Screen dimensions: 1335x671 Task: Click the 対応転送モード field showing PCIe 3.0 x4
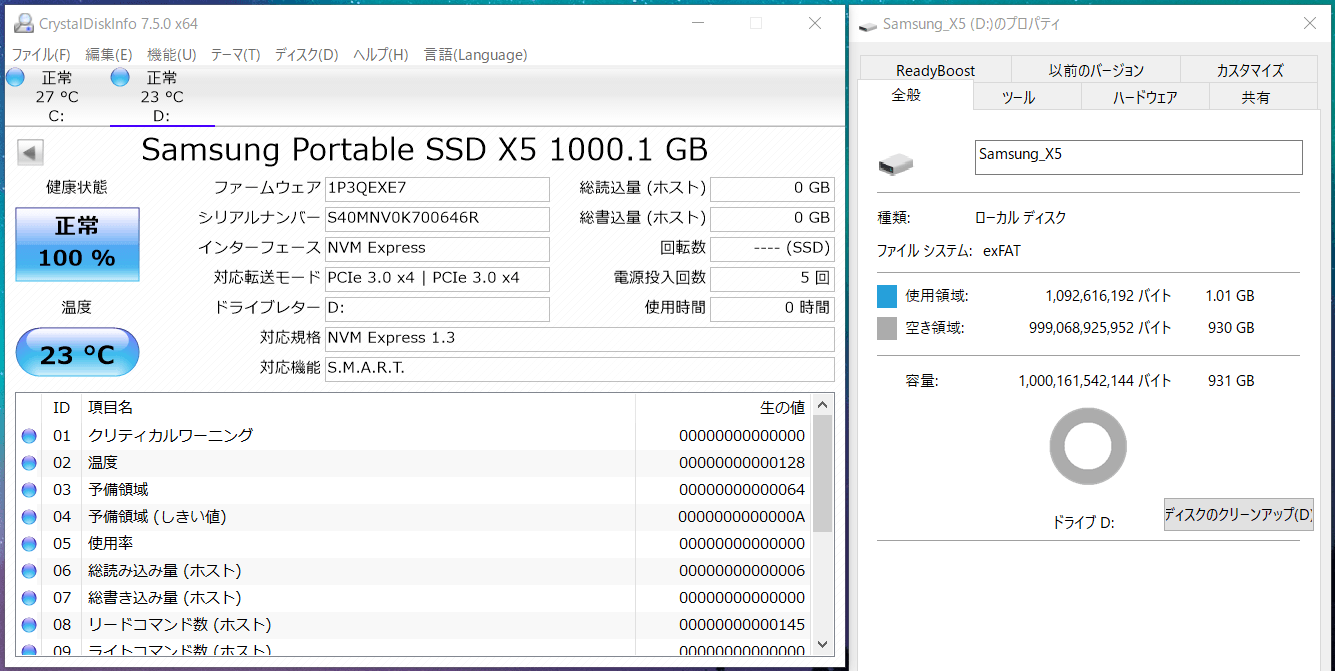pyautogui.click(x=438, y=278)
